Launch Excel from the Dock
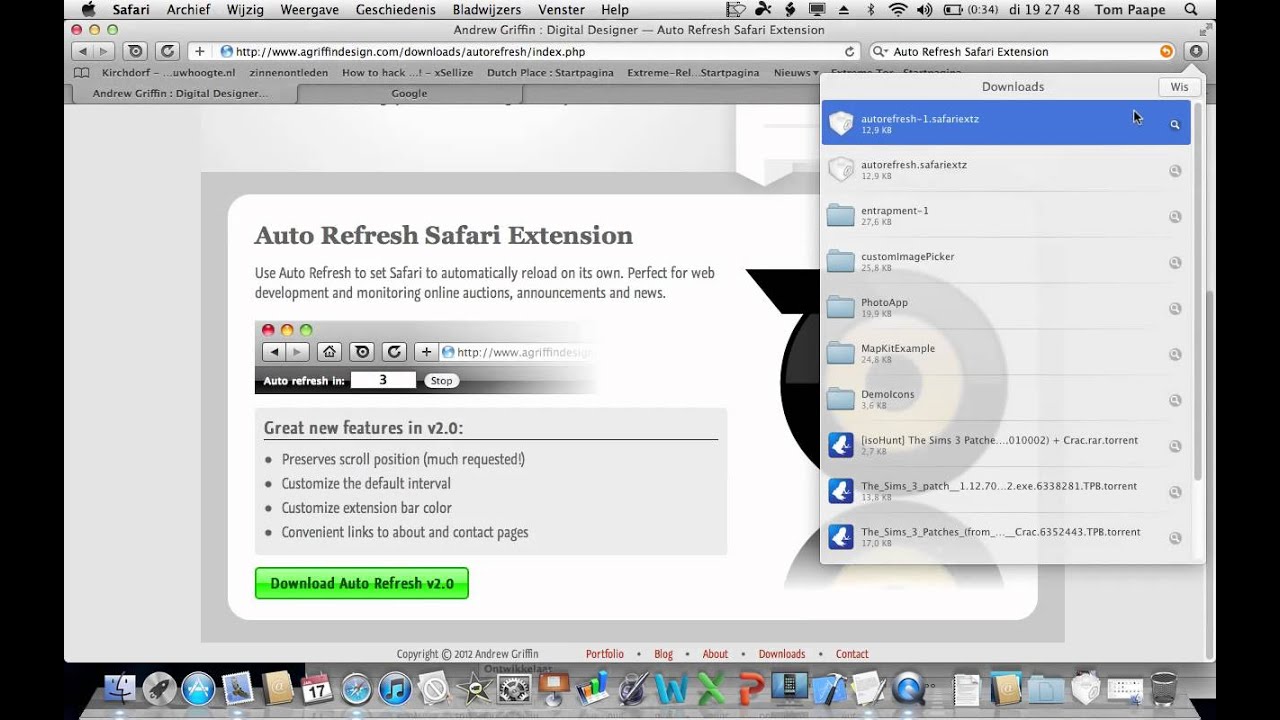 click(x=711, y=688)
